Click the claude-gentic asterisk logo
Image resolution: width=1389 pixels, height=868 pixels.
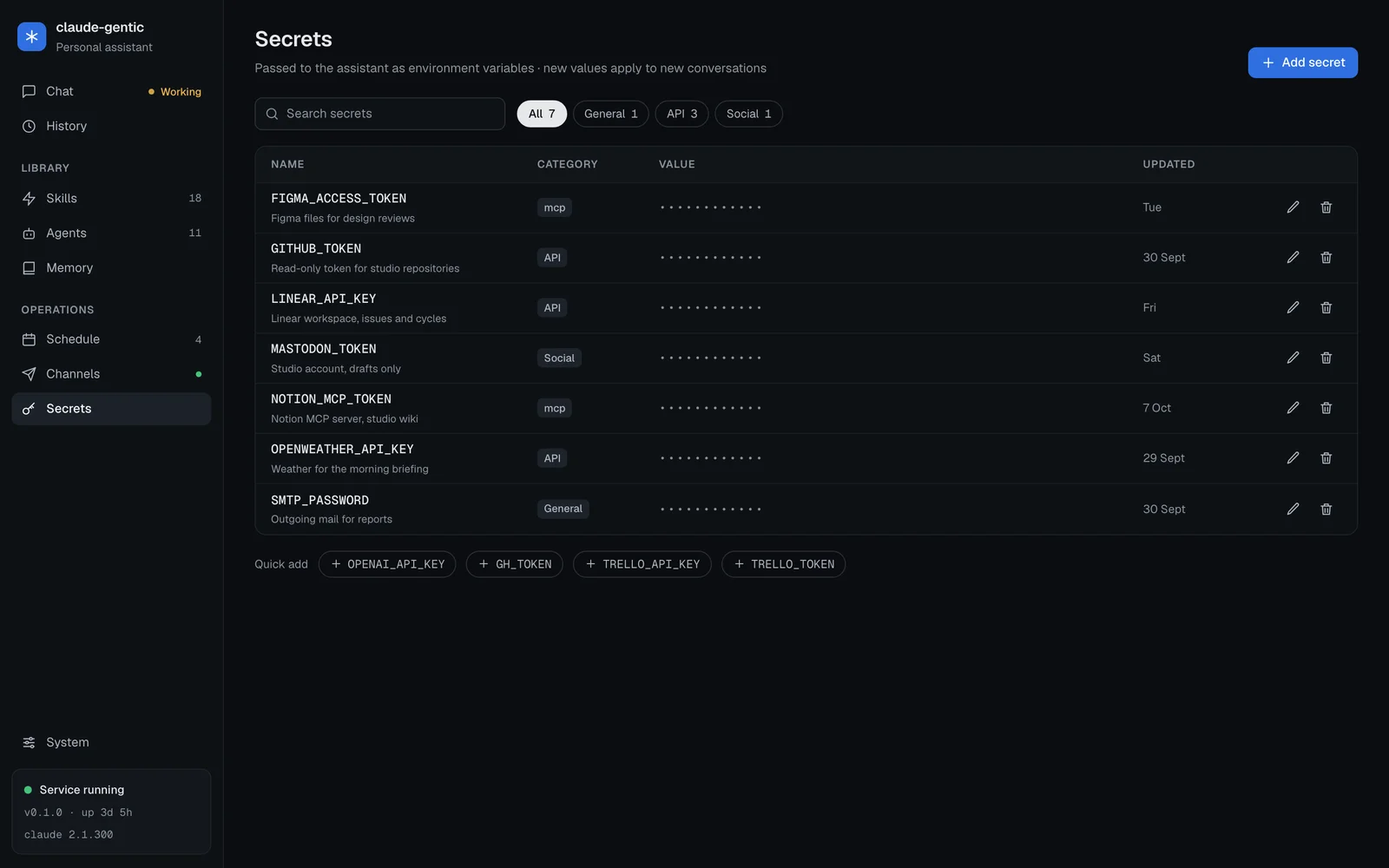(x=32, y=36)
